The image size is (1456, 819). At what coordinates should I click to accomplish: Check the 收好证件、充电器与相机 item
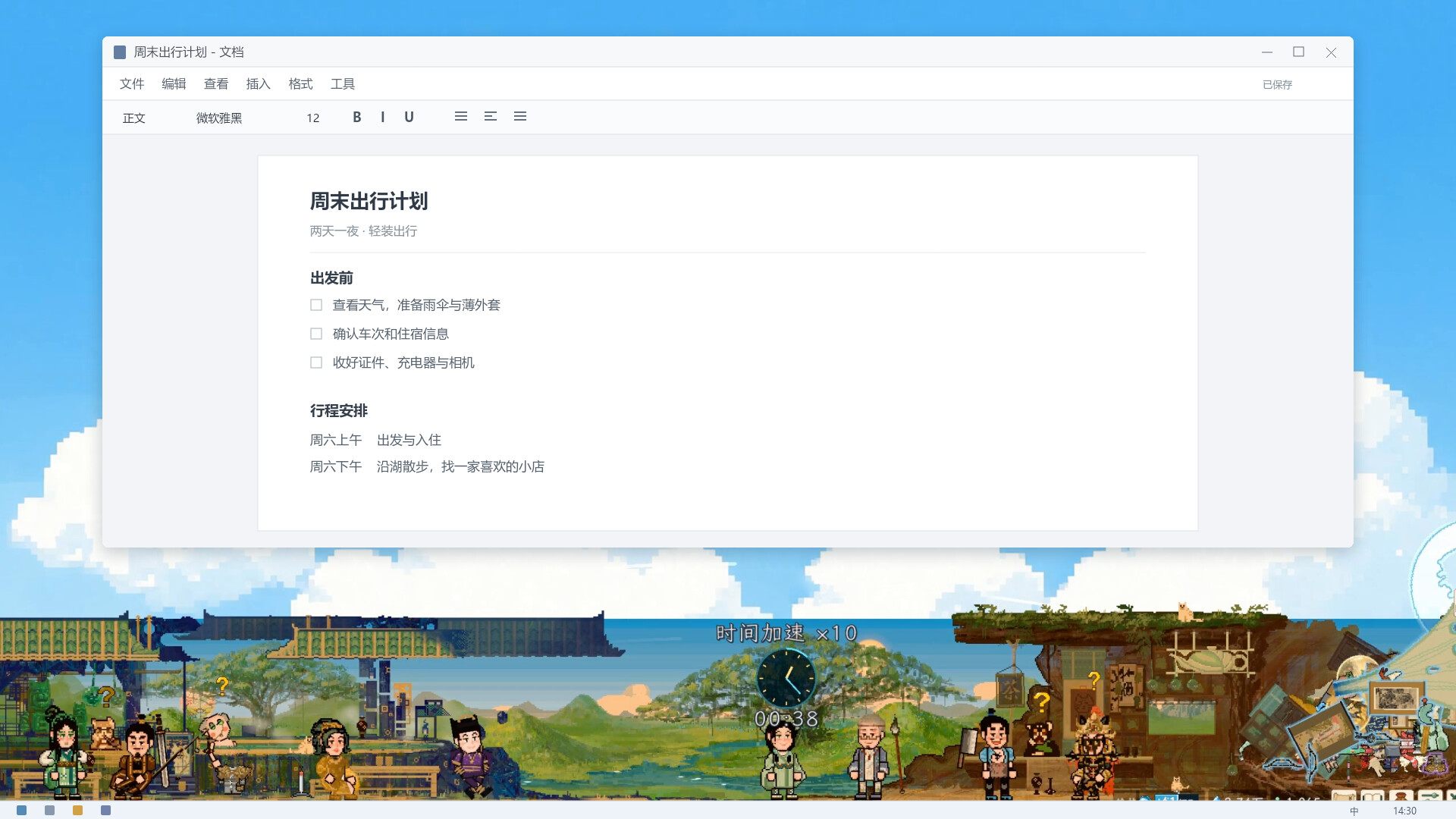(316, 362)
